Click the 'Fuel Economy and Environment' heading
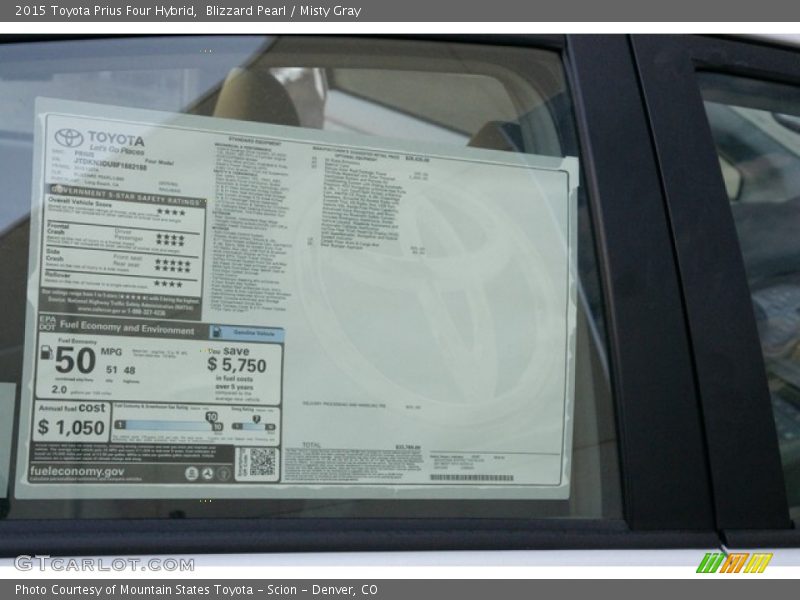 [x=127, y=328]
